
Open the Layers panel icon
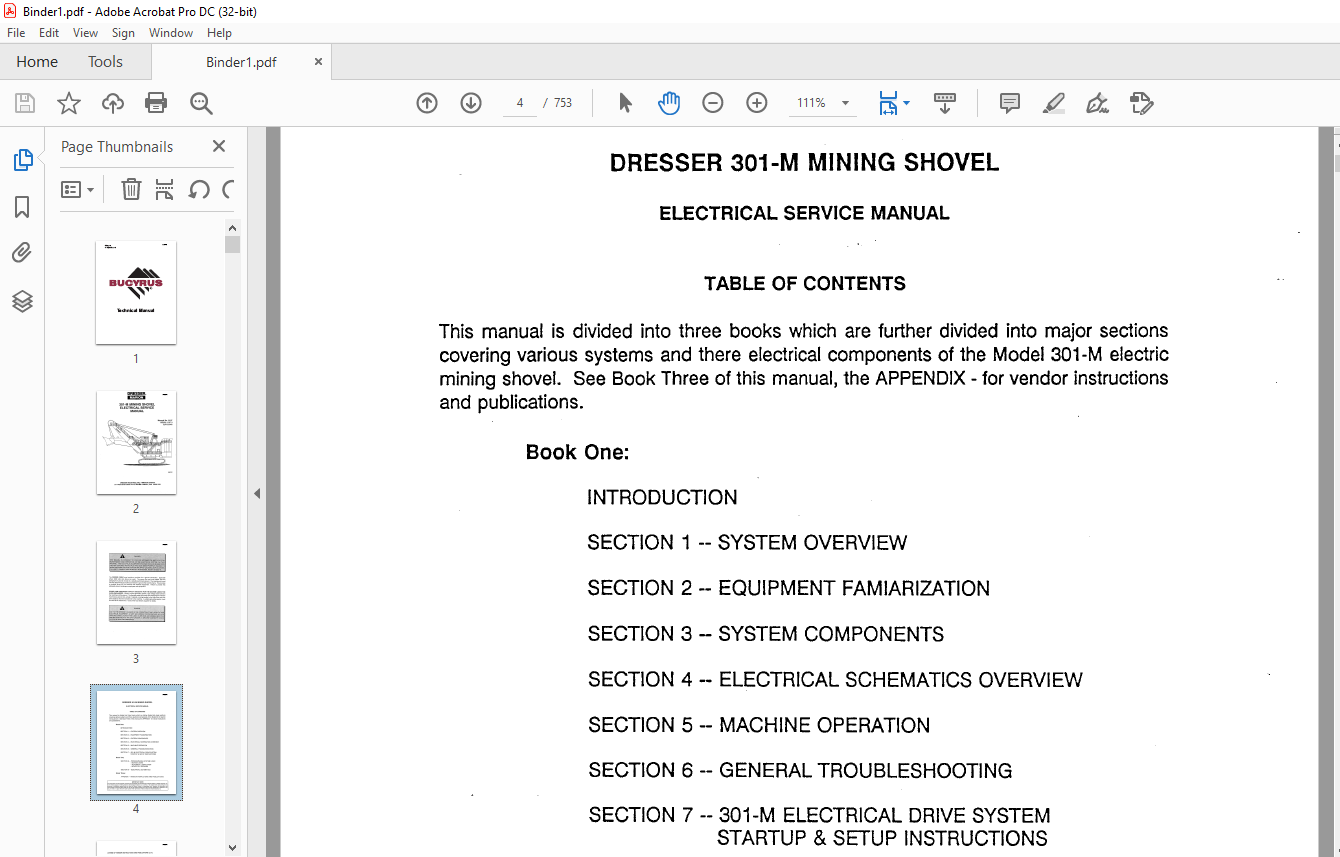coord(22,300)
